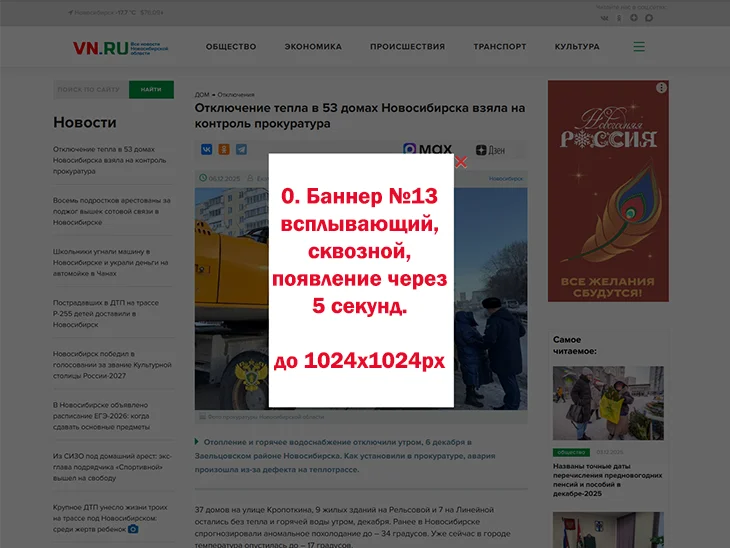Focus the ПОИСК ПО САЙТУ search field

click(91, 89)
